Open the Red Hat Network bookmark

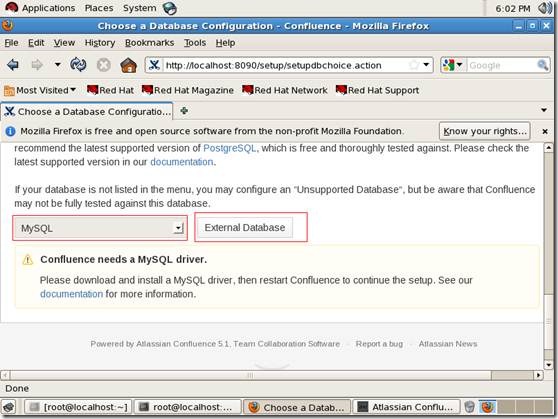coord(284,90)
